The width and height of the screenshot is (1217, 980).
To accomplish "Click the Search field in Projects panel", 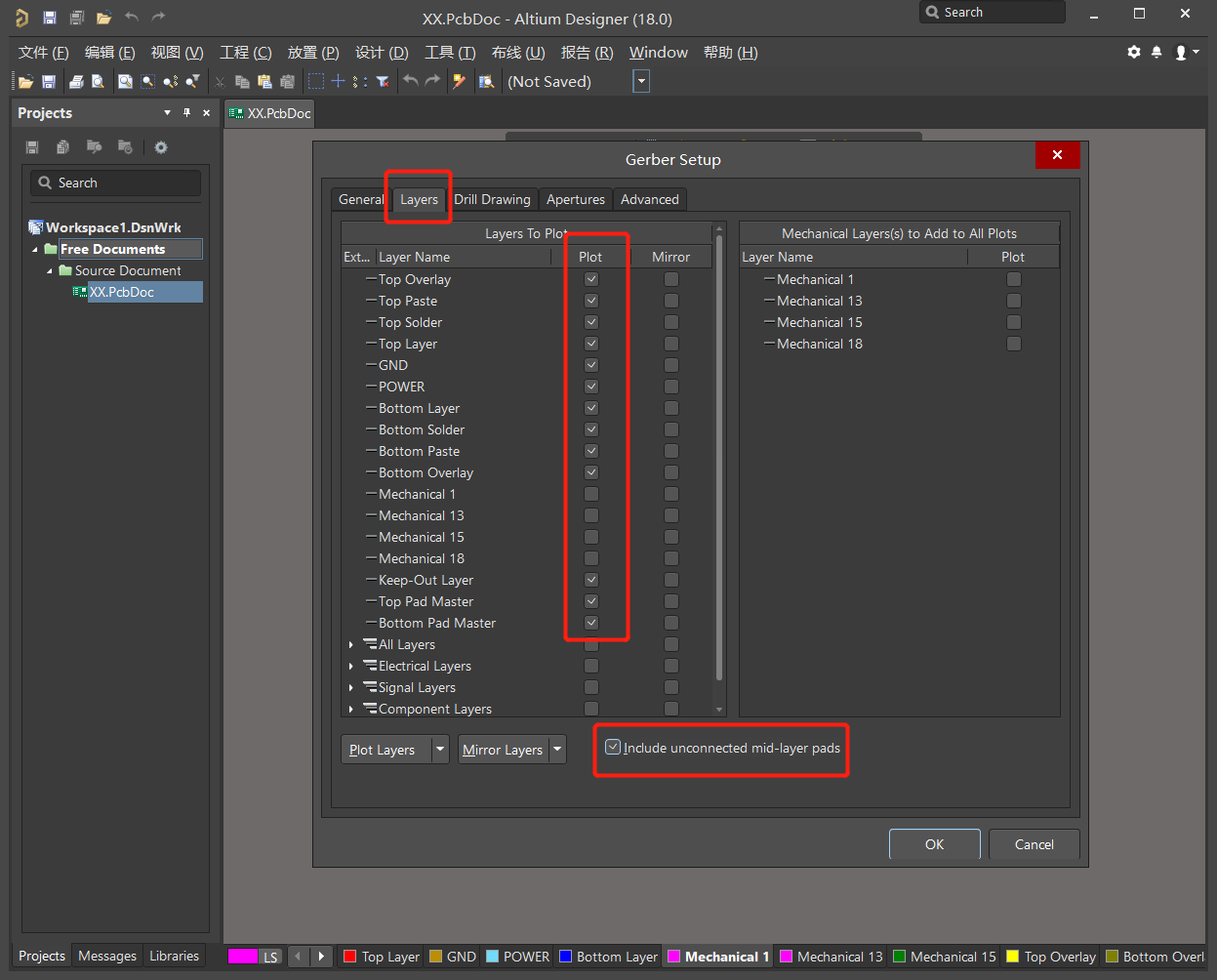I will (116, 183).
